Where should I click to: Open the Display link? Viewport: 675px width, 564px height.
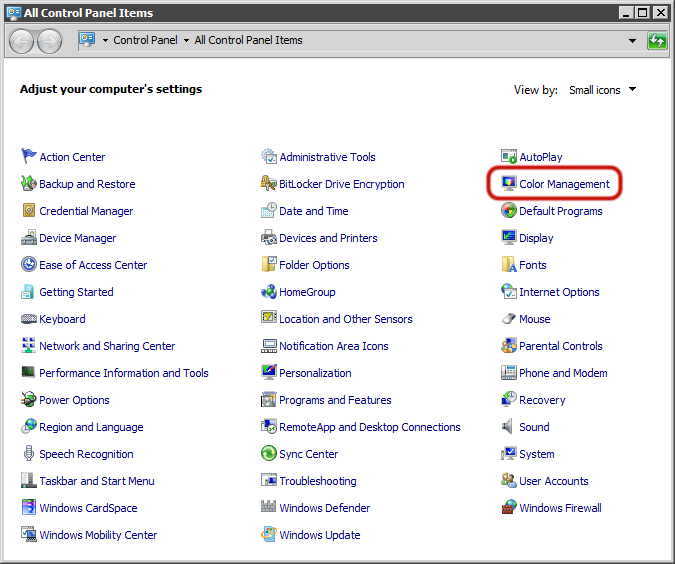pos(536,238)
